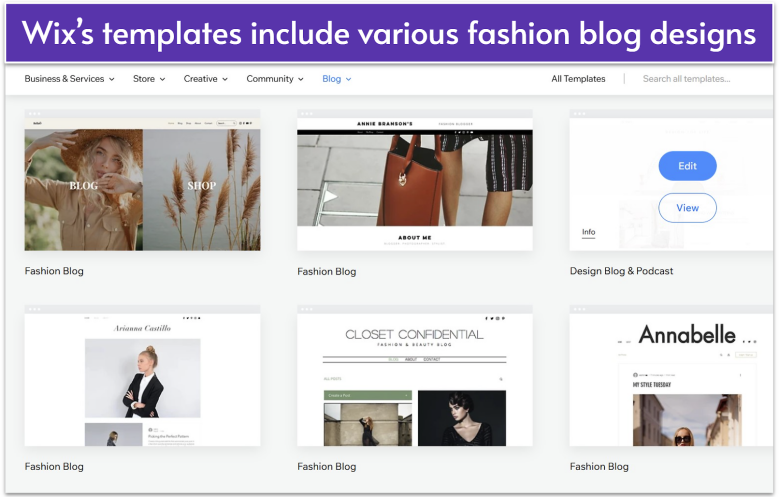Click Fashion Blog label under Closet Confidential
The height and width of the screenshot is (497, 780).
pos(327,467)
